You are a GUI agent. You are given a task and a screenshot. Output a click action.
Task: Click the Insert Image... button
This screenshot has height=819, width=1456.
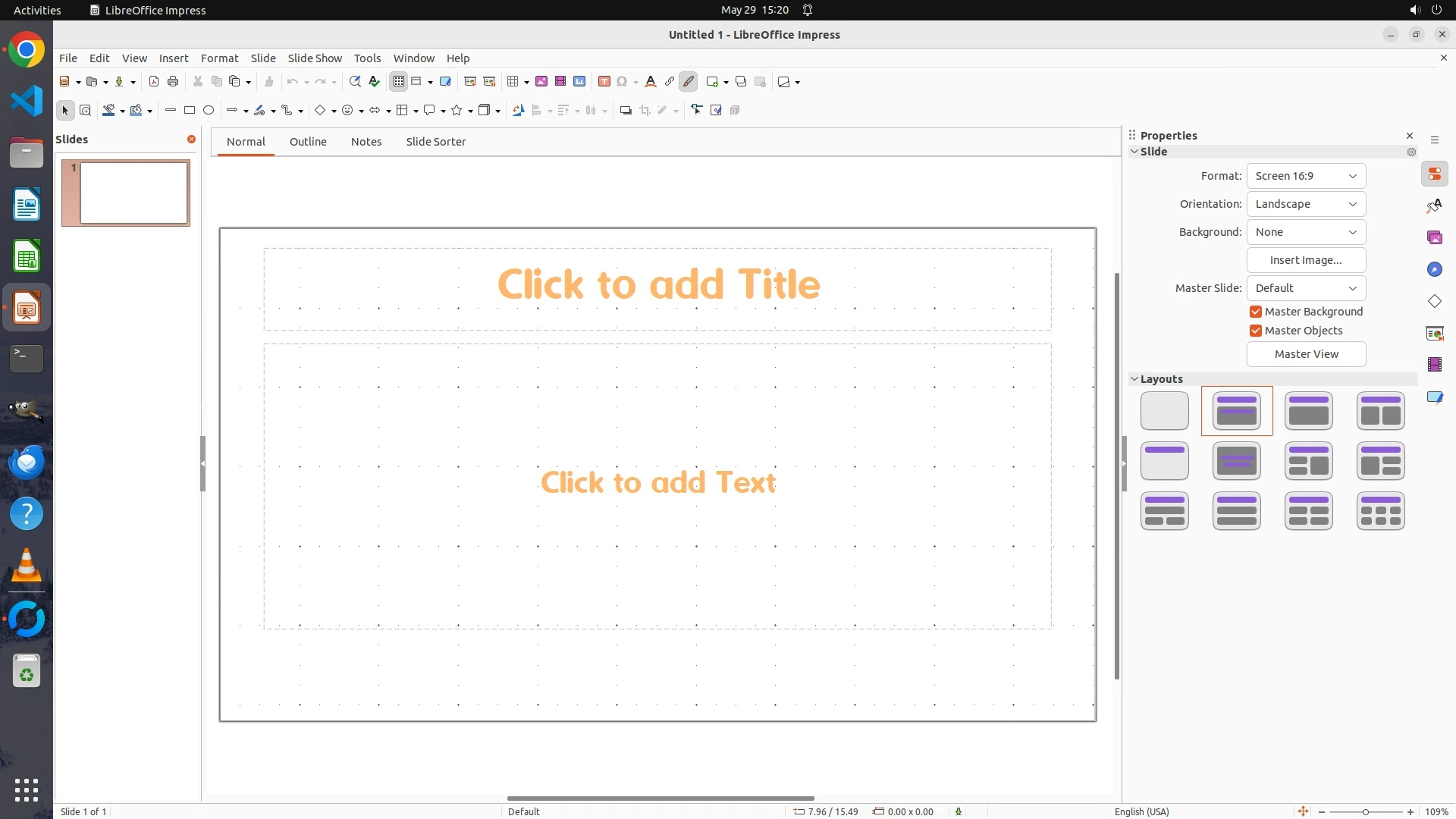coord(1306,260)
